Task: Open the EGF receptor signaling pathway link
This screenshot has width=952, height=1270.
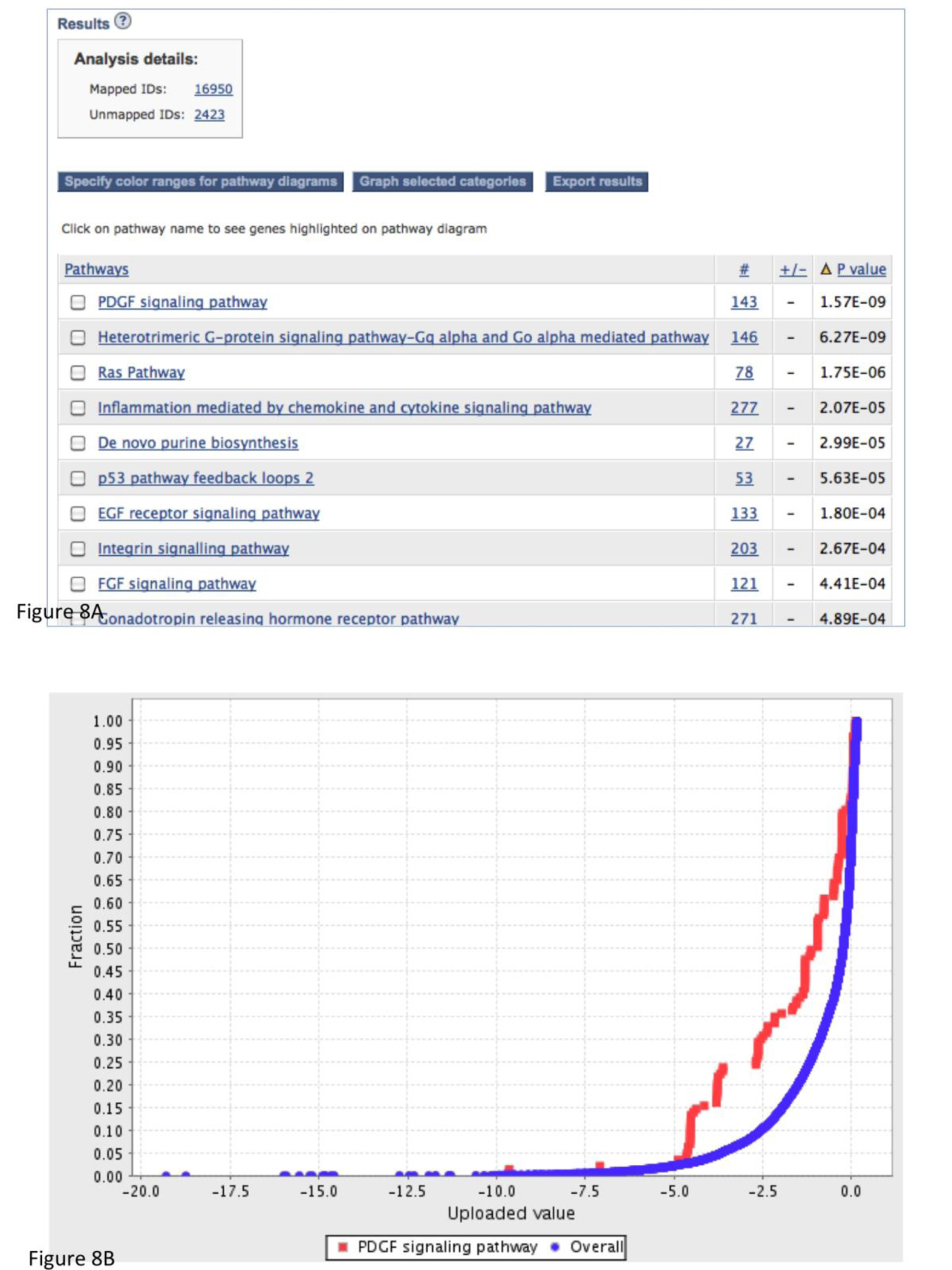Action: point(209,513)
